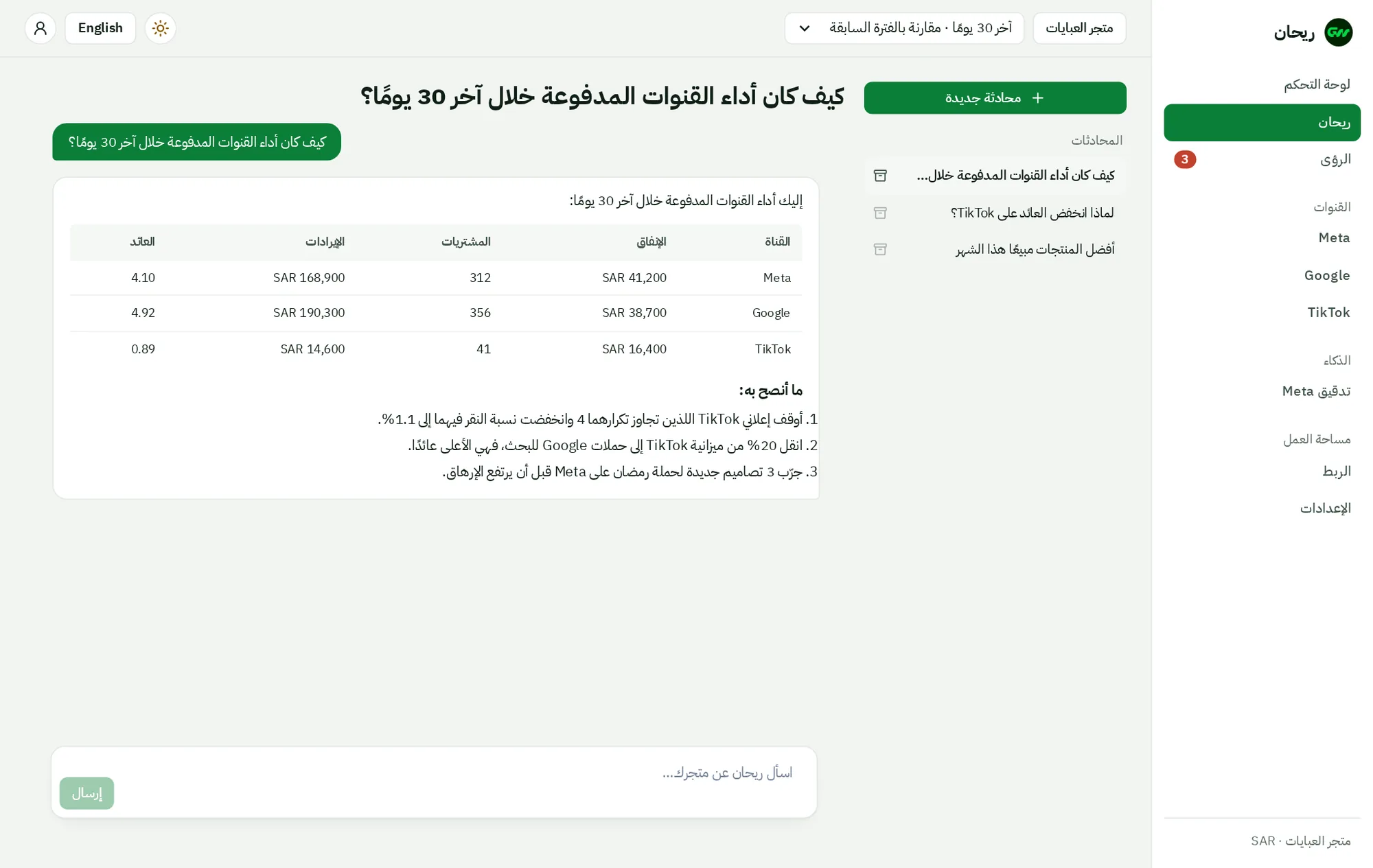
Task: Archive the conversation كيف كان أداء القنوات
Action: click(880, 176)
